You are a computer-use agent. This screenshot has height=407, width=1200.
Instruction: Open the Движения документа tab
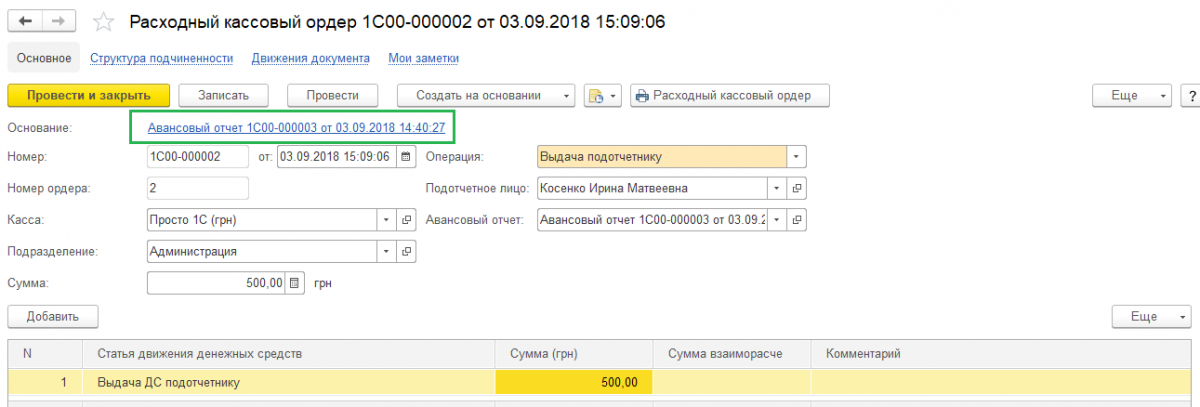[311, 59]
